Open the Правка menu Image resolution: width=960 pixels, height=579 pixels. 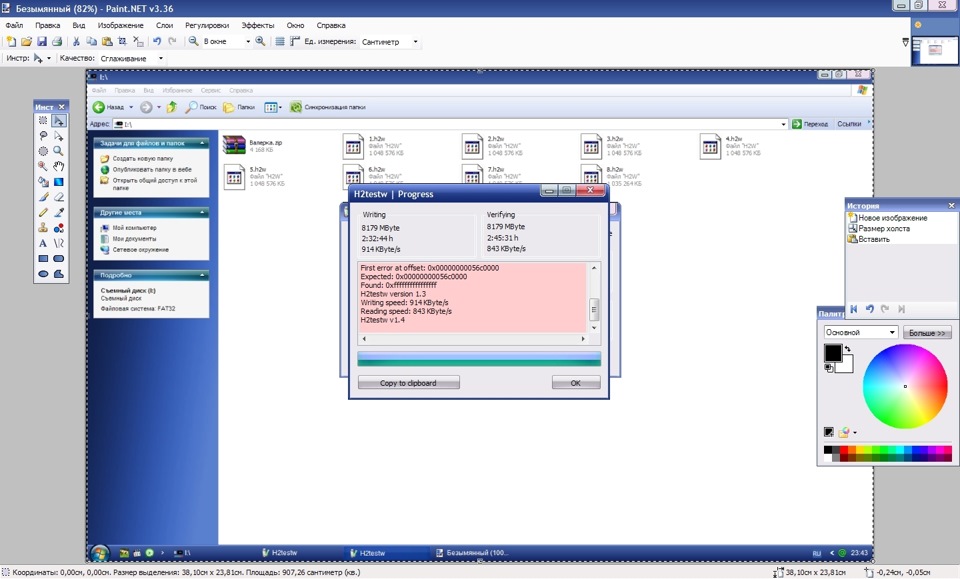[47, 25]
